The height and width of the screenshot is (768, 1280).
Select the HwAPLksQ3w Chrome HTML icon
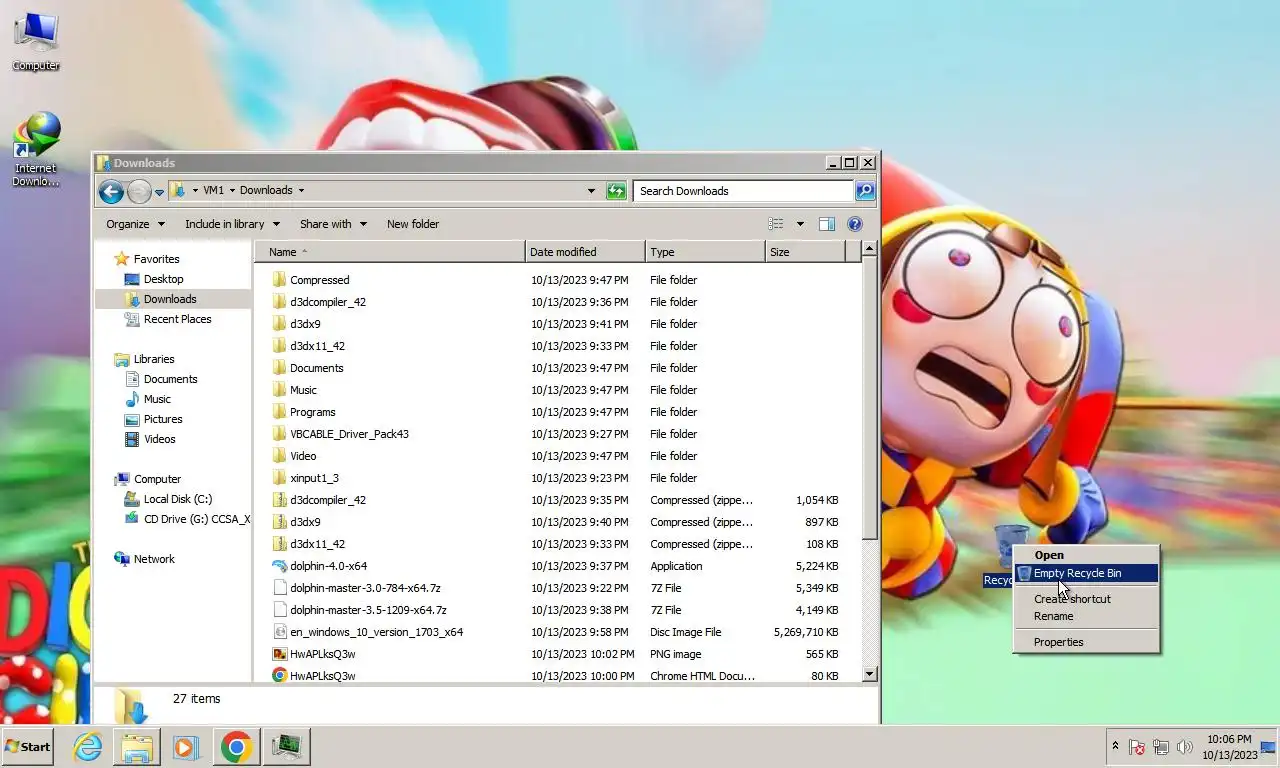click(x=280, y=676)
